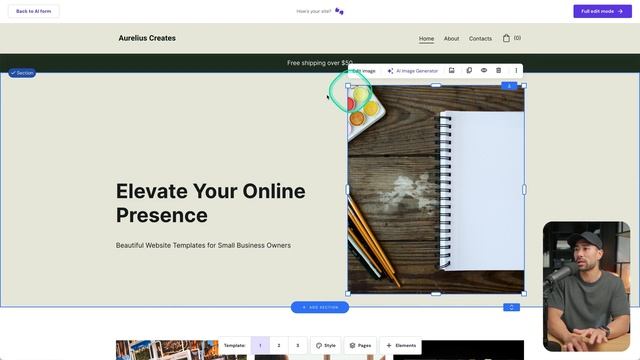Open Full edit mode

click(x=602, y=11)
